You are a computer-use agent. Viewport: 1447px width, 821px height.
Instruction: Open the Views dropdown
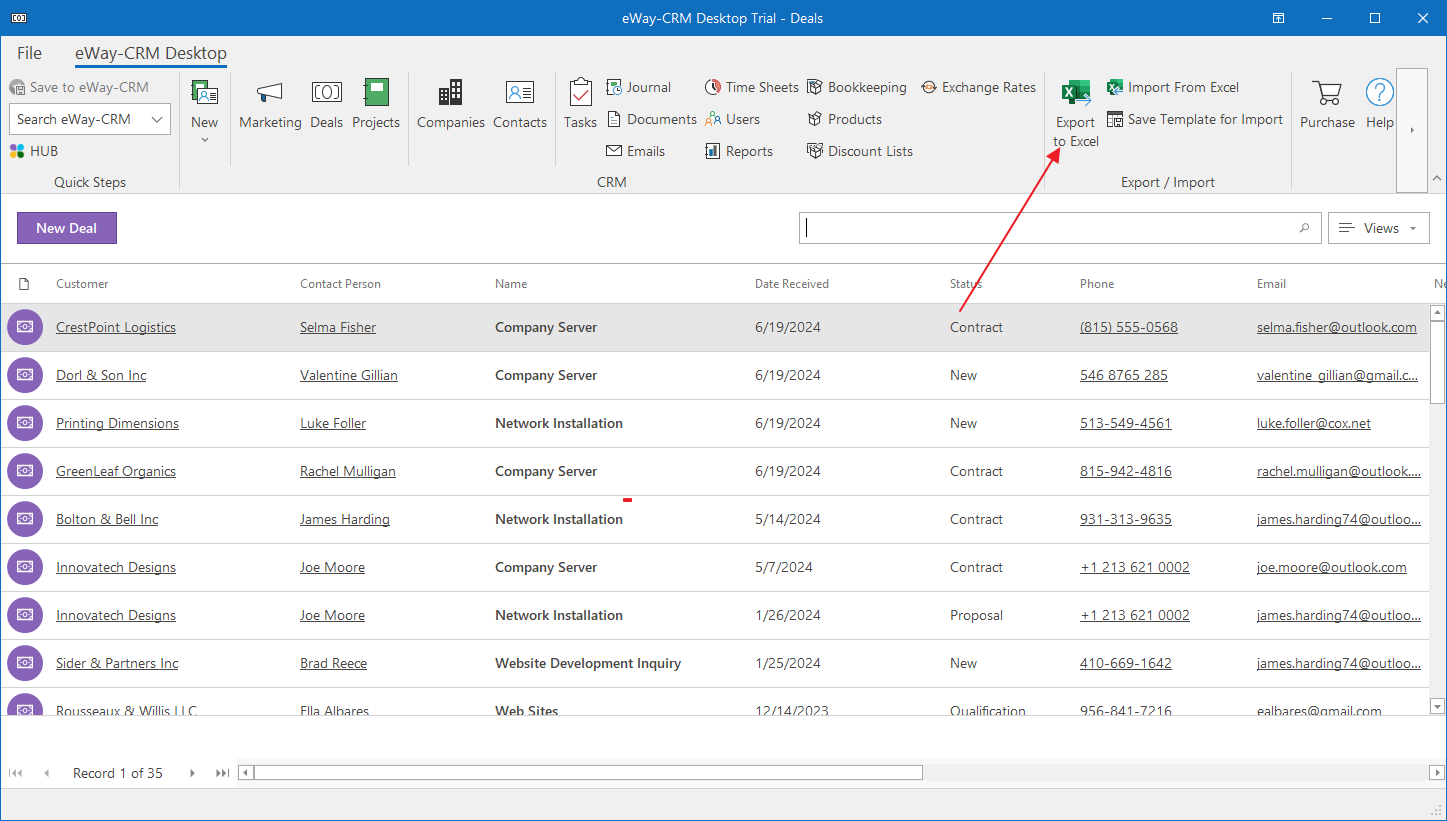1379,228
